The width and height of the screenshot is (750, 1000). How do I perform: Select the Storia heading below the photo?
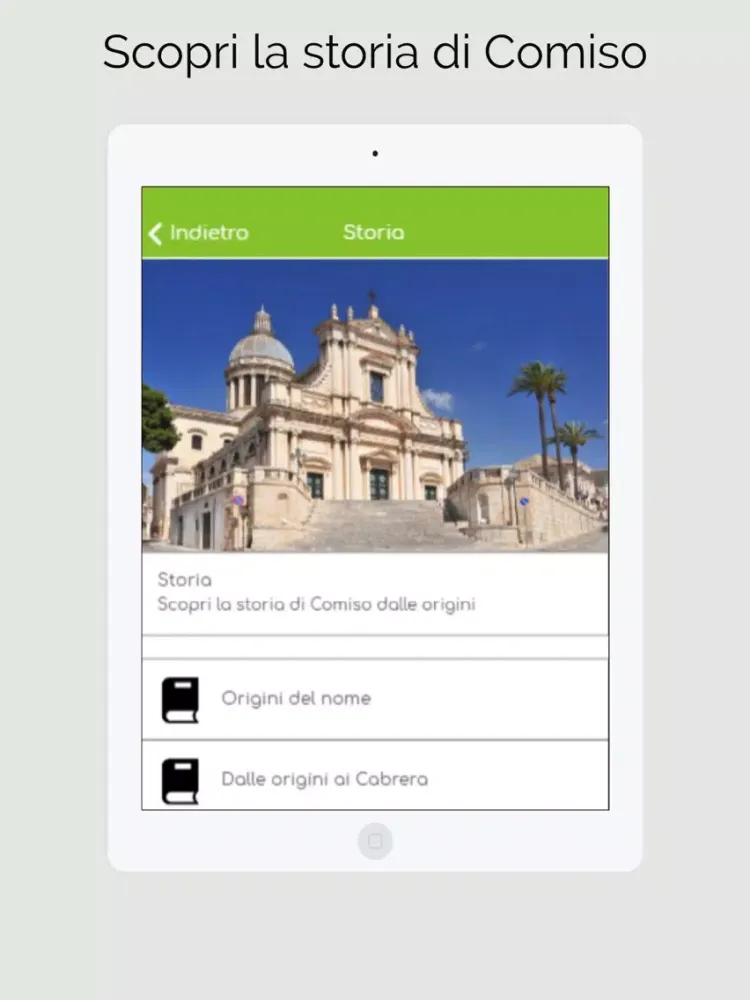184,580
